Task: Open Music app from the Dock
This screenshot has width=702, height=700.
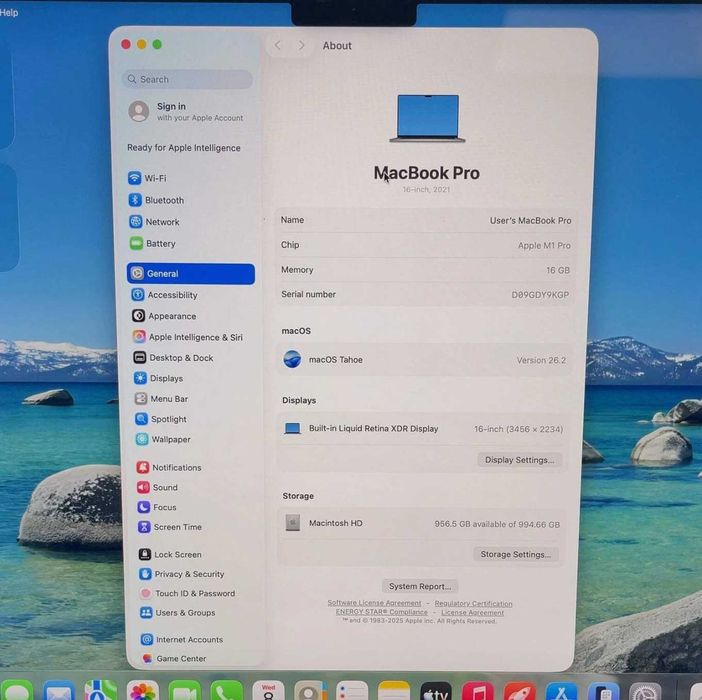Action: pyautogui.click(x=478, y=692)
